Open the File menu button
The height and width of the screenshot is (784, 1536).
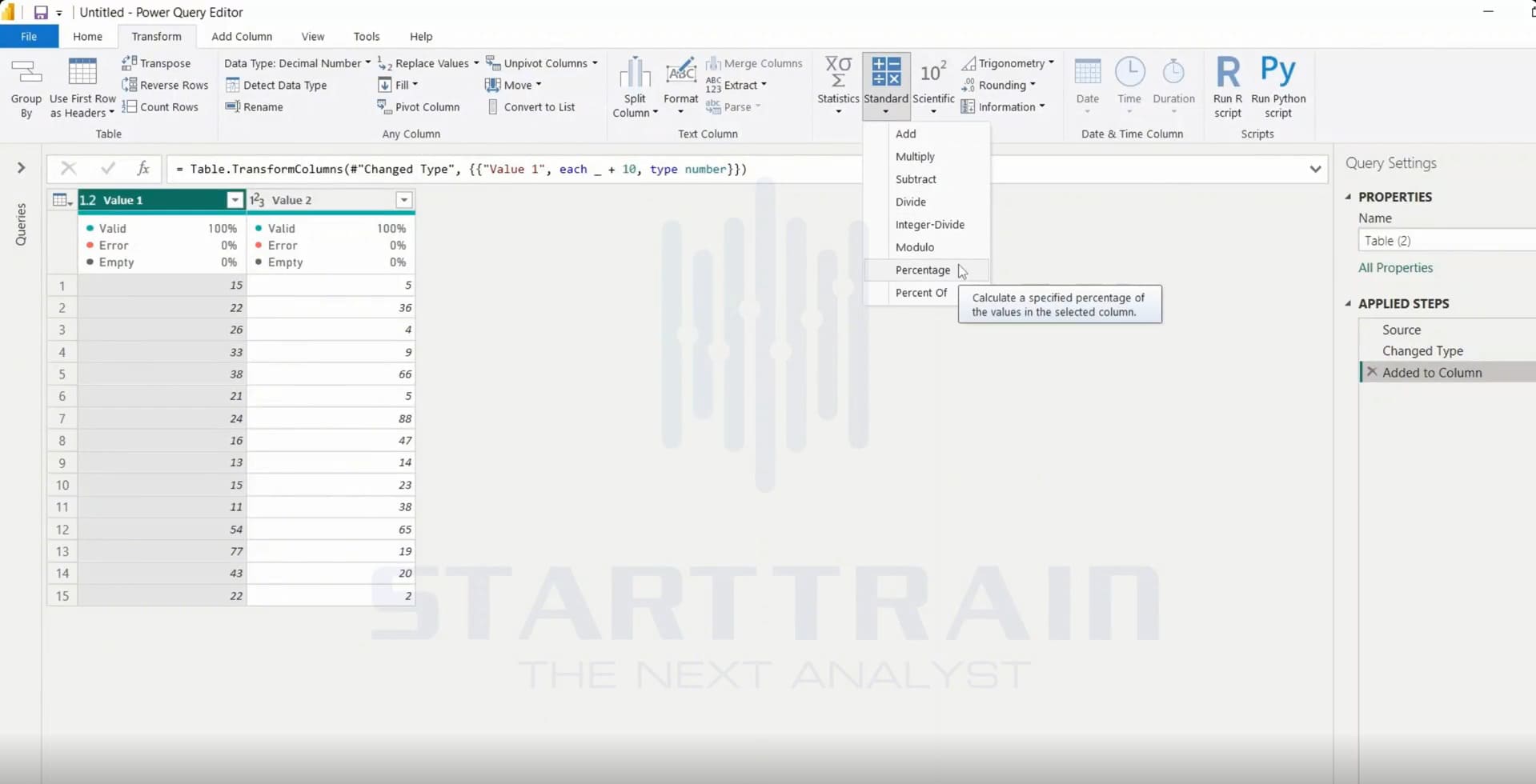coord(29,36)
